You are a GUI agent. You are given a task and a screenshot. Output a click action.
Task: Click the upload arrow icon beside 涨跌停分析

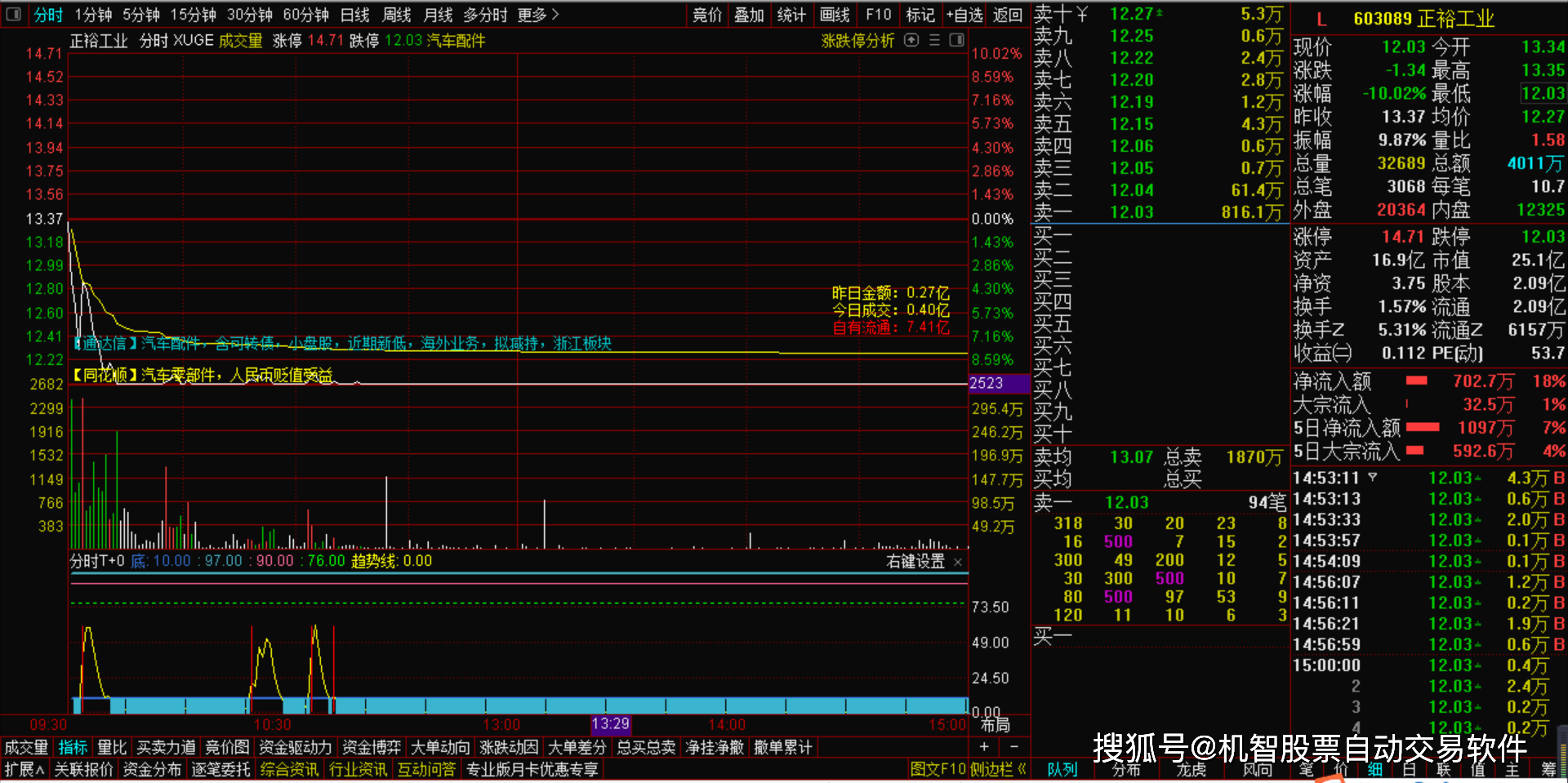(911, 40)
